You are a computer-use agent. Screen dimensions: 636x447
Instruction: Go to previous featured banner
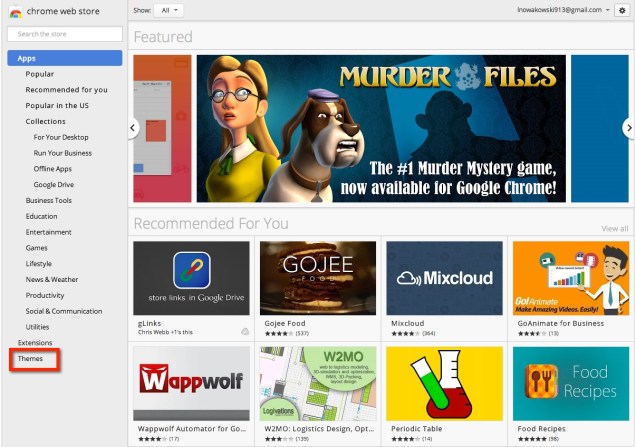point(133,128)
